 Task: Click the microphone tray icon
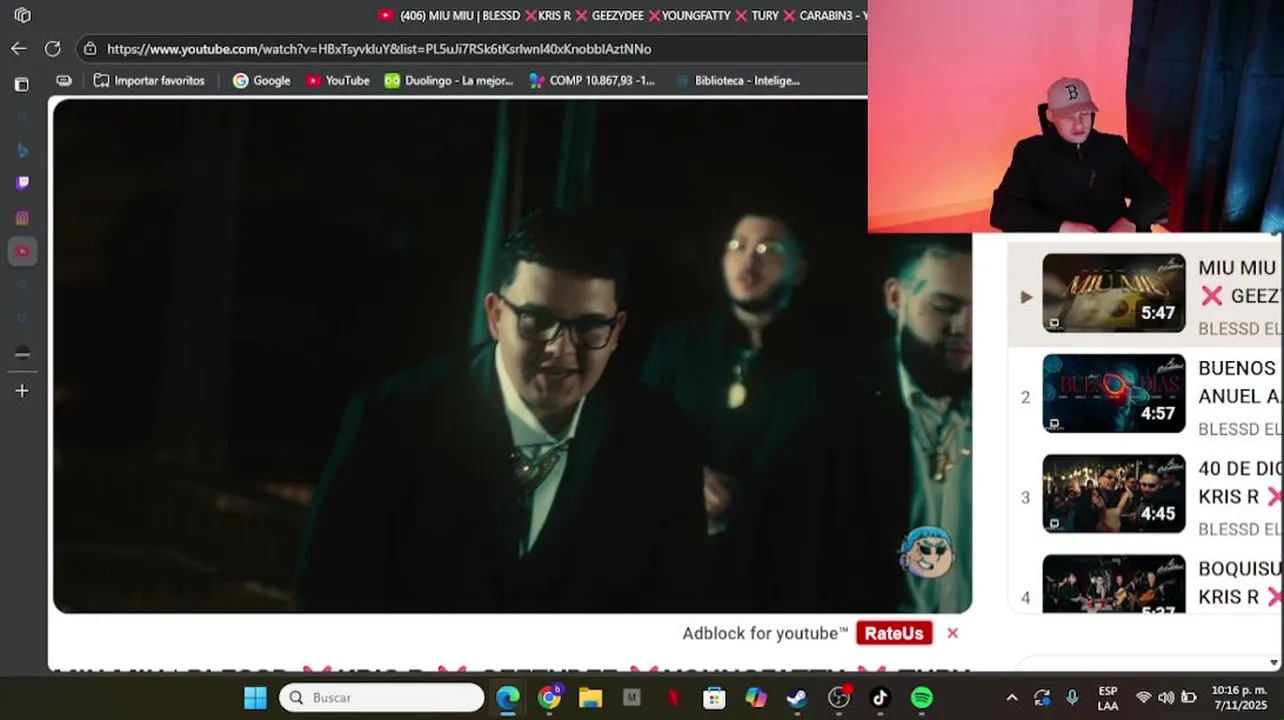click(1072, 697)
